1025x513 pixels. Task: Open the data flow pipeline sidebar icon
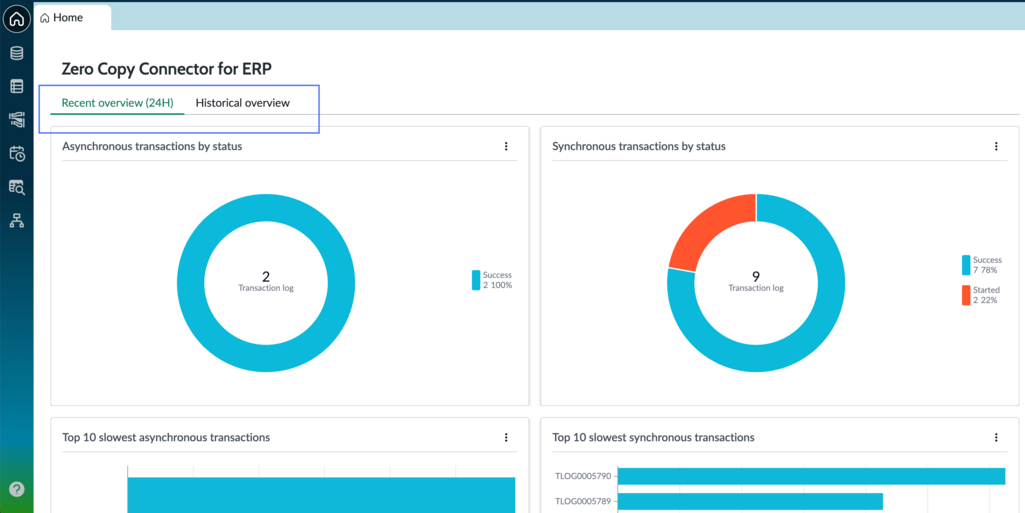coord(16,120)
